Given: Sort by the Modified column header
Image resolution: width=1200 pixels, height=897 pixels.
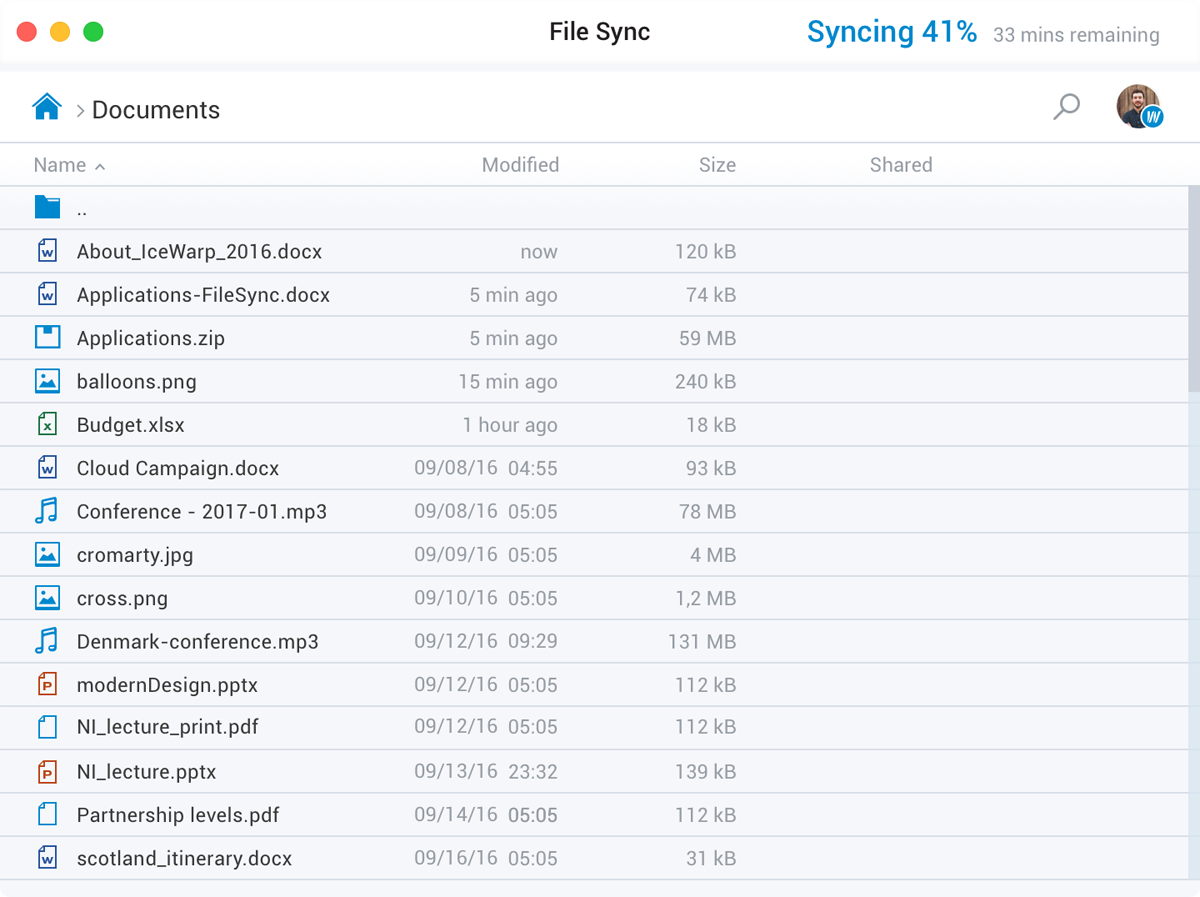Looking at the screenshot, I should click(x=520, y=165).
